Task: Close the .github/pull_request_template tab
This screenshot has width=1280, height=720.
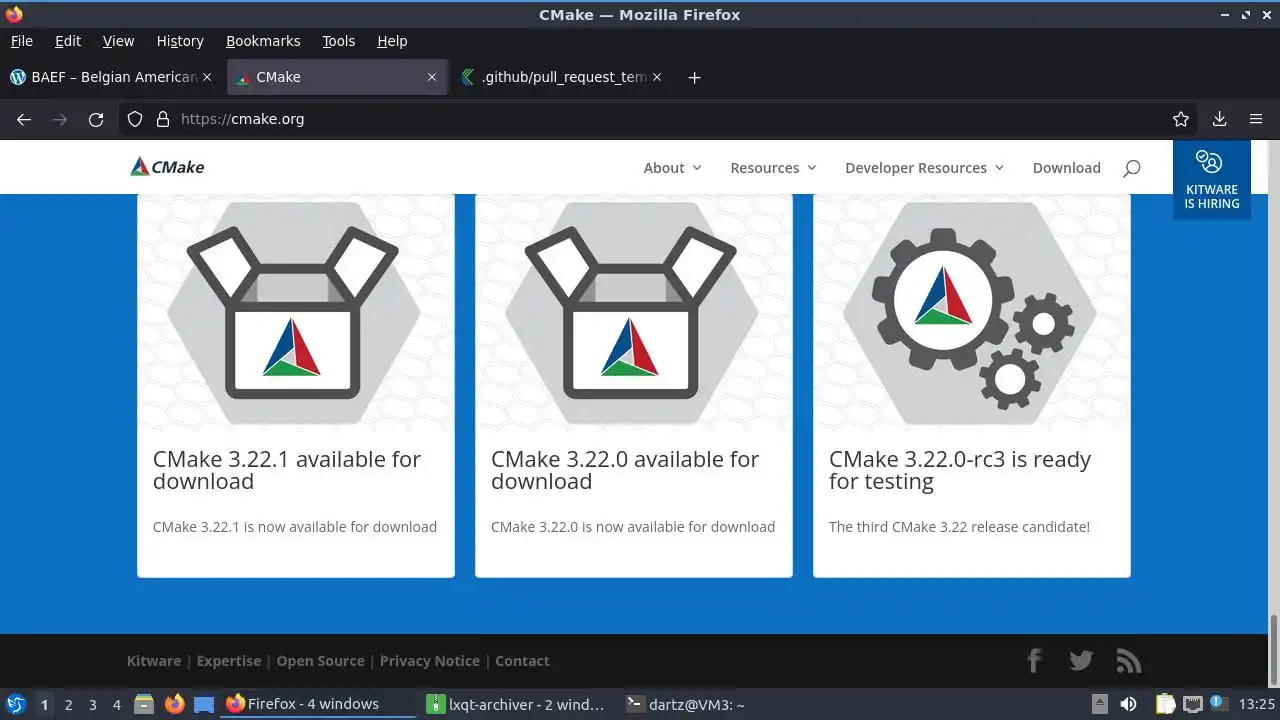Action: pos(656,77)
